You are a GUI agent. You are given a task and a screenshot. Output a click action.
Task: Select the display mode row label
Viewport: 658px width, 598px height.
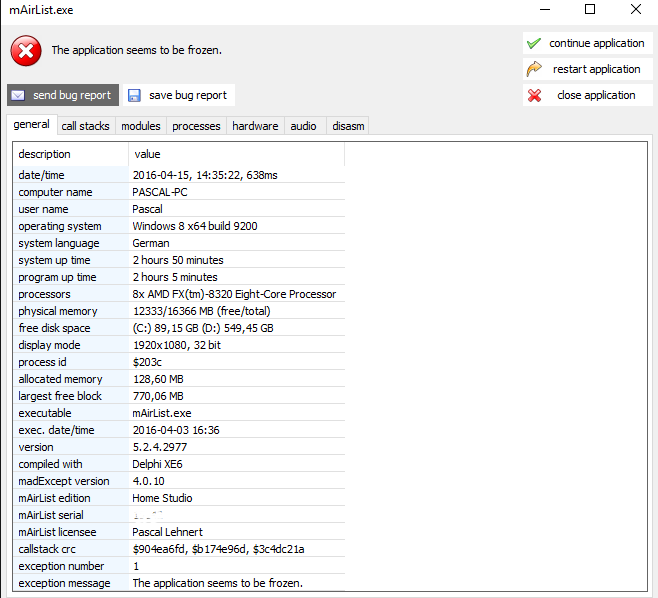pos(49,345)
